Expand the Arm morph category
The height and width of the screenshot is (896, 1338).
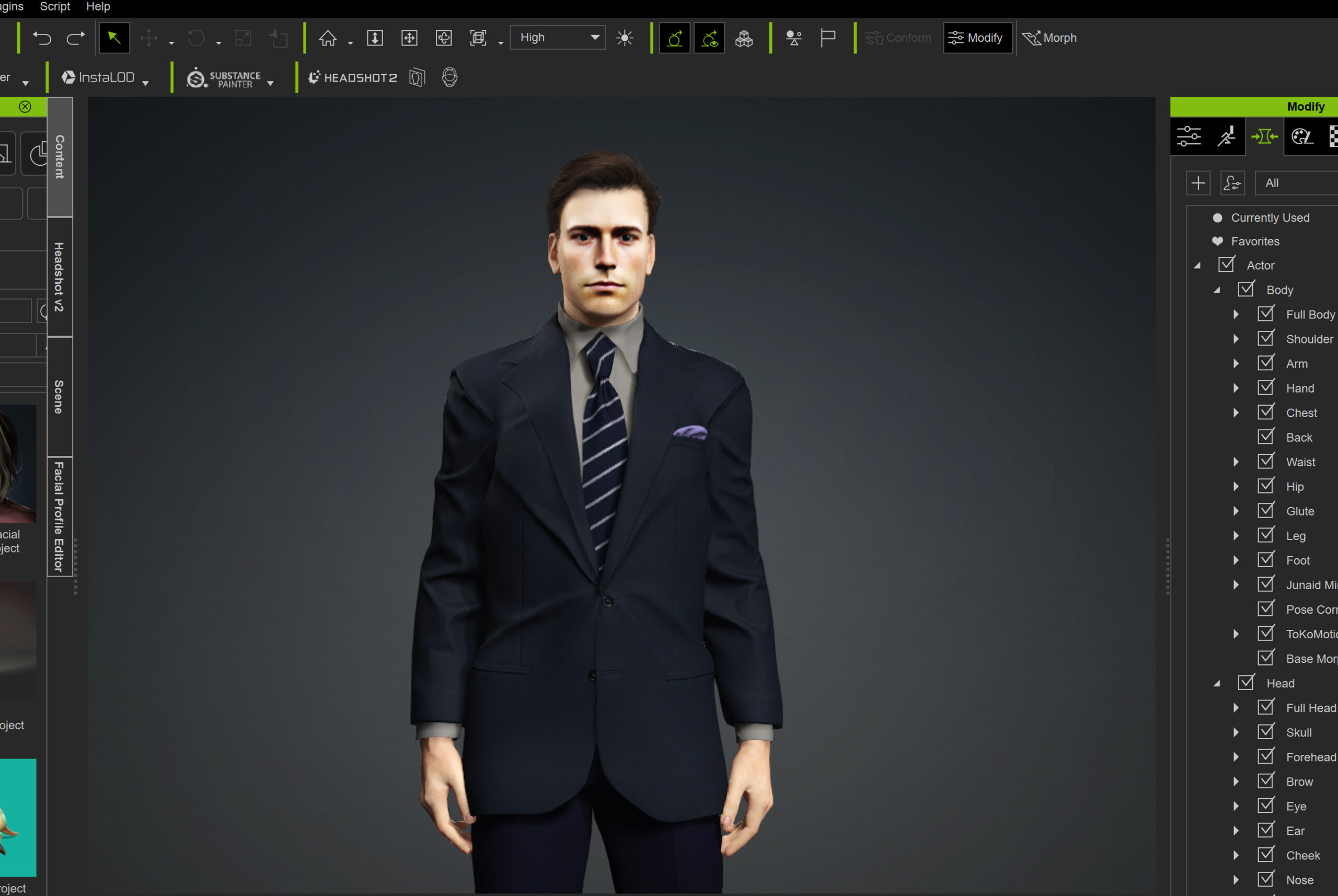(1236, 363)
